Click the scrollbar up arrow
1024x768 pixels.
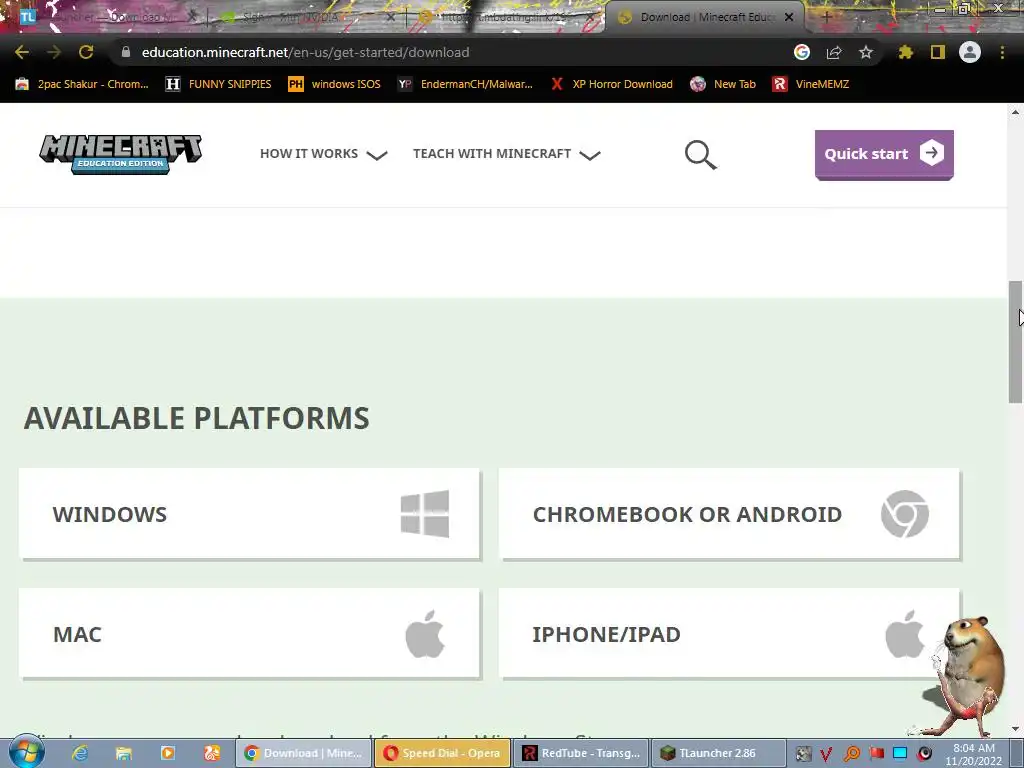[x=1015, y=112]
